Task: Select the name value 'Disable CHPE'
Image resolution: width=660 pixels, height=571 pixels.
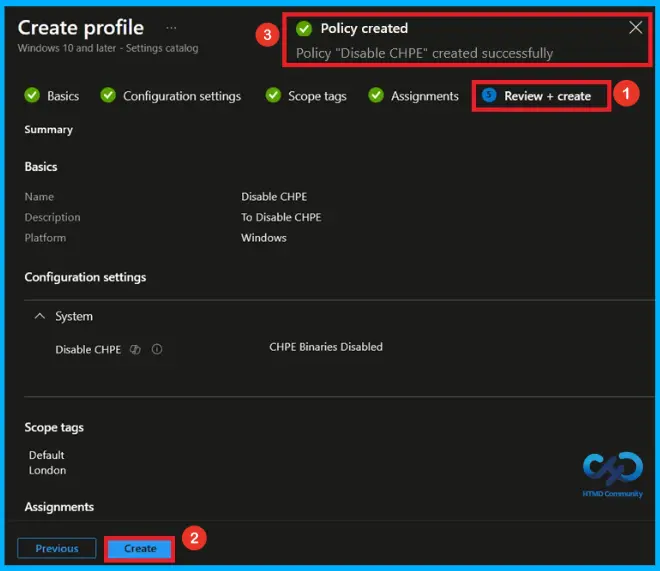Action: 274,197
